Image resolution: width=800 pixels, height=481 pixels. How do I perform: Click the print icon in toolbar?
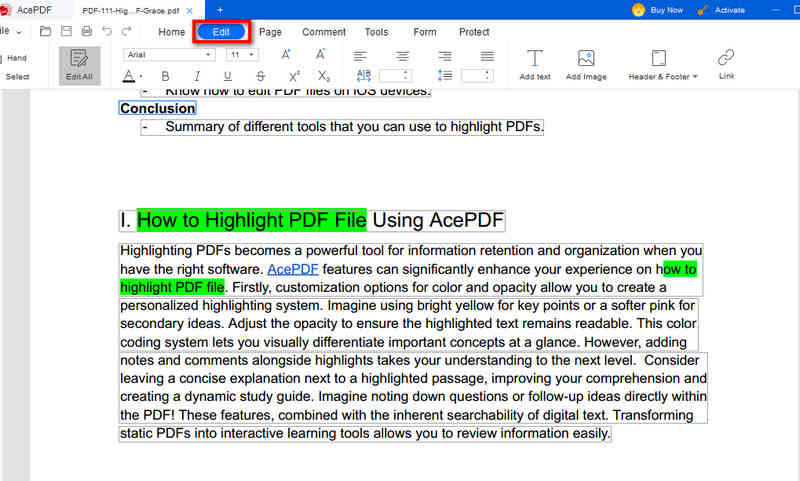pyautogui.click(x=87, y=32)
